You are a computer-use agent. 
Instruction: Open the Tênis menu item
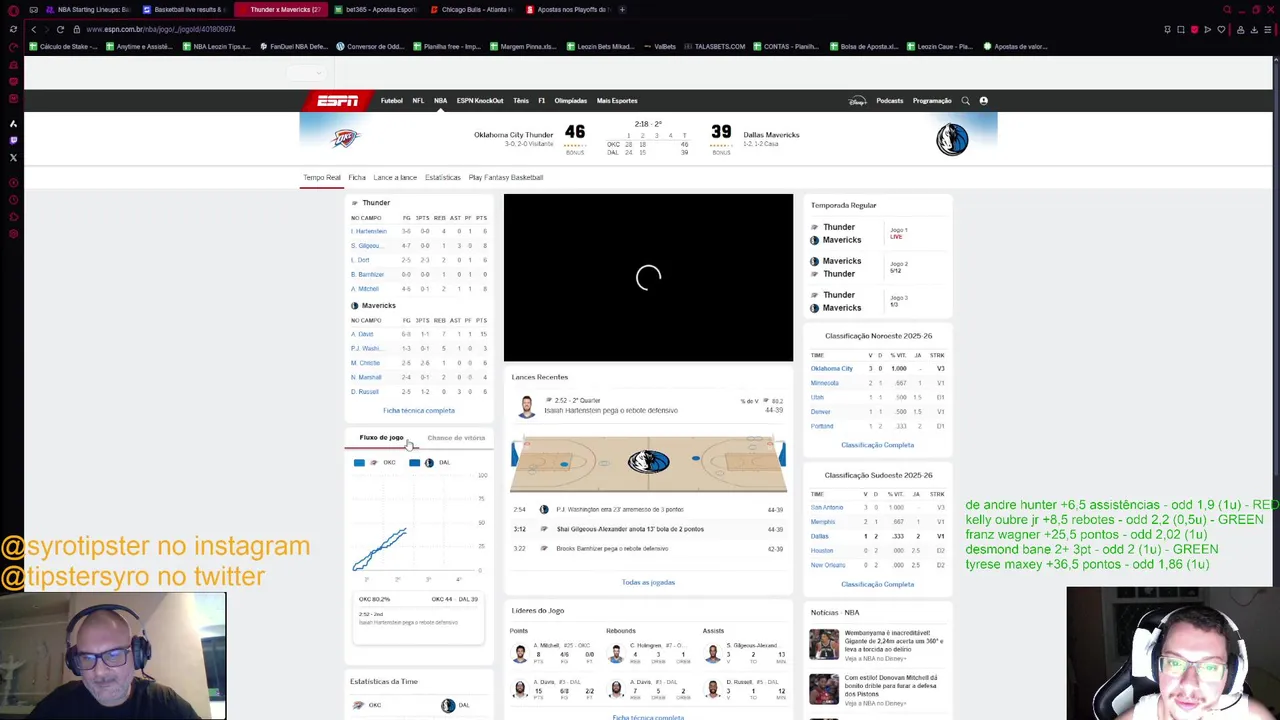click(521, 101)
